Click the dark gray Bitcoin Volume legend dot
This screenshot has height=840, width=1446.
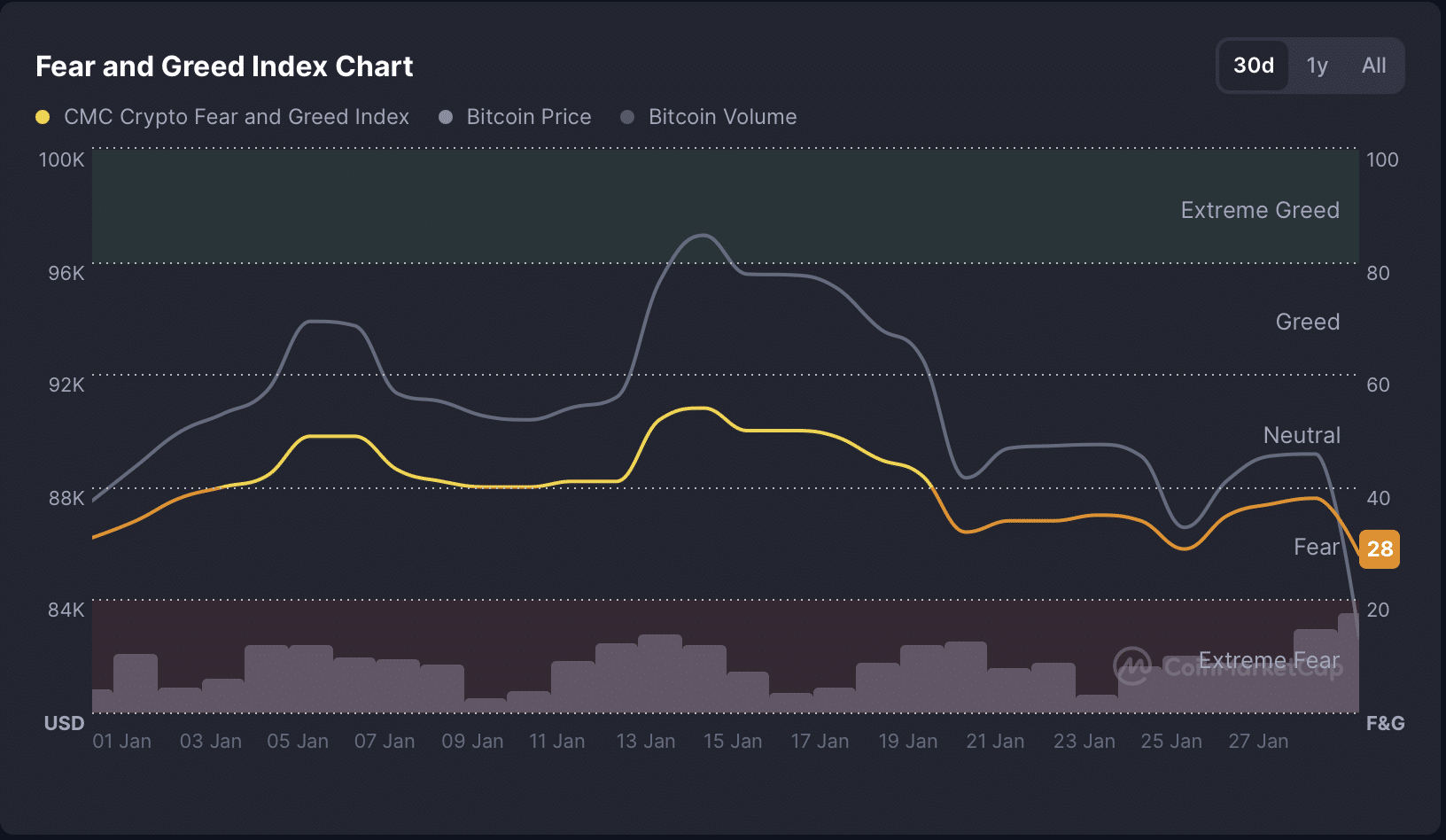627,117
